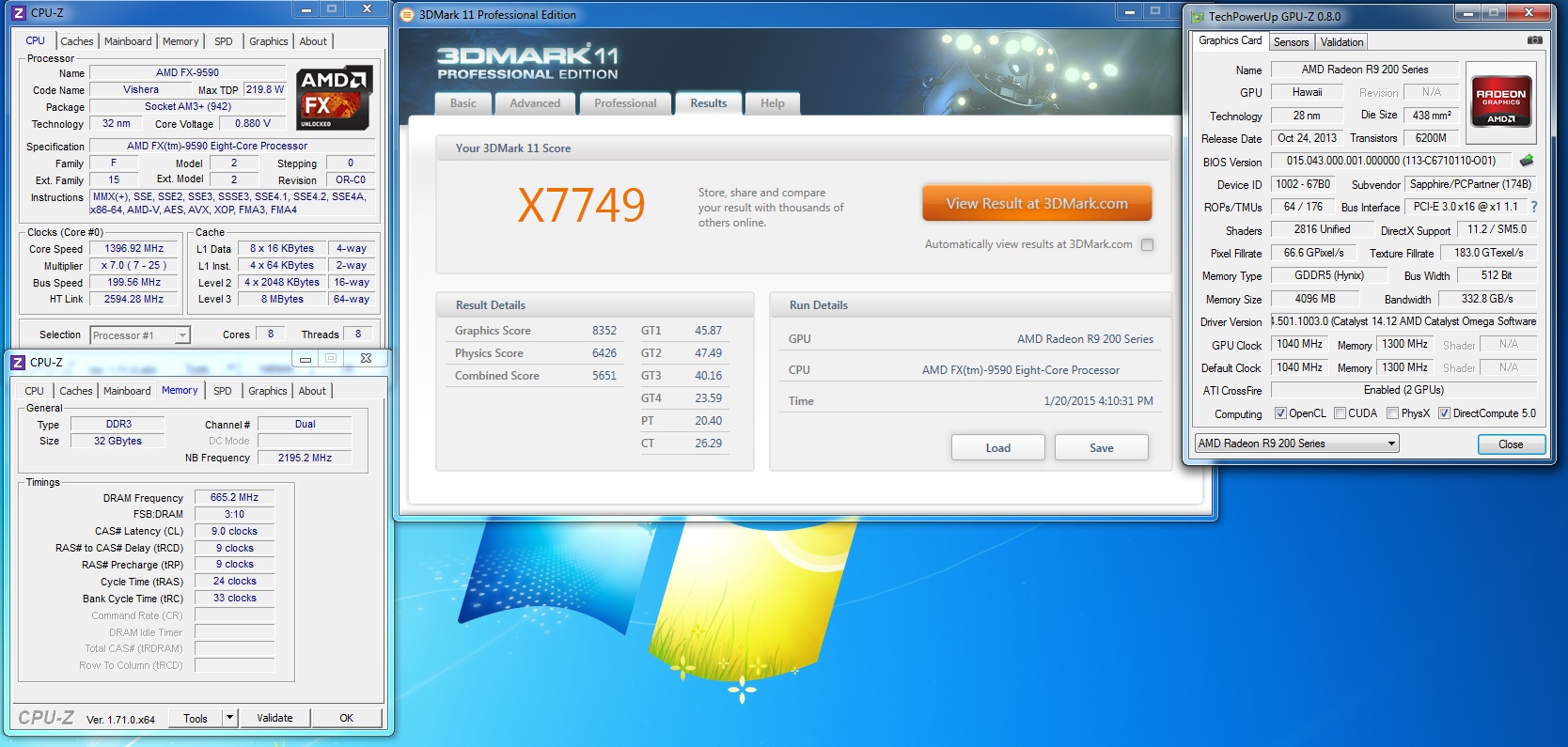Toggle the PhysX checkbox in GPU-Z

pyautogui.click(x=1392, y=413)
